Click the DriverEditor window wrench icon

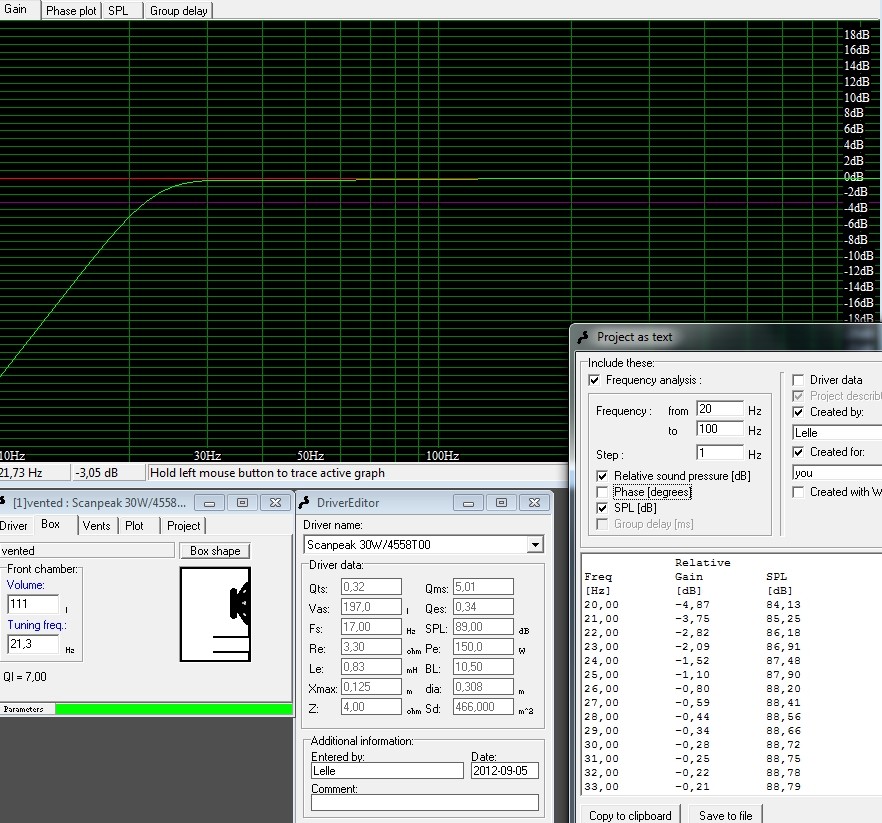[x=304, y=502]
